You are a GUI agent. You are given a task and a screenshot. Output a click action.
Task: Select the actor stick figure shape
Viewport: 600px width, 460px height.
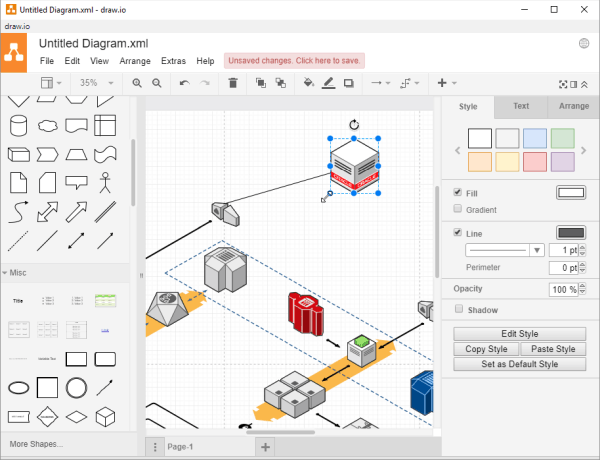point(106,182)
